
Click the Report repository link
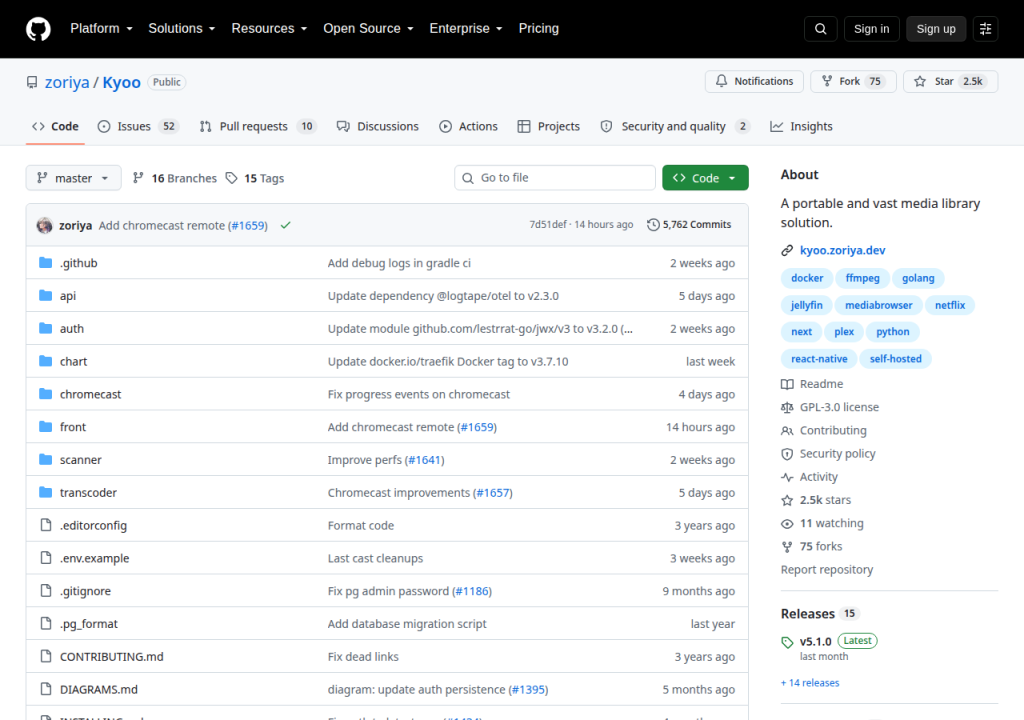point(827,570)
